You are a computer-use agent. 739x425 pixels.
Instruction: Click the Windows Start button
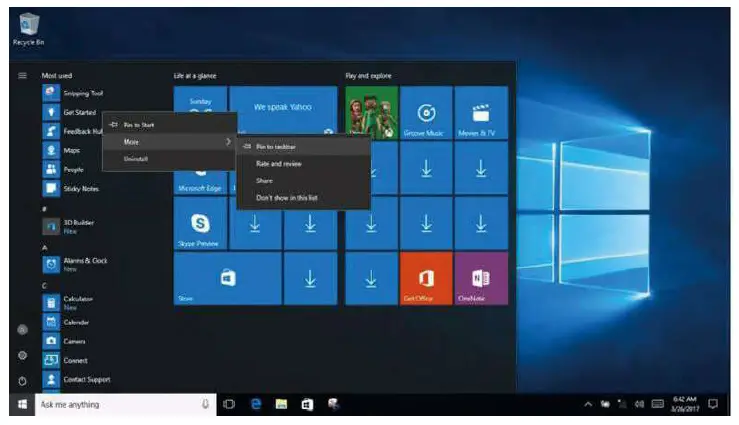tap(22, 404)
